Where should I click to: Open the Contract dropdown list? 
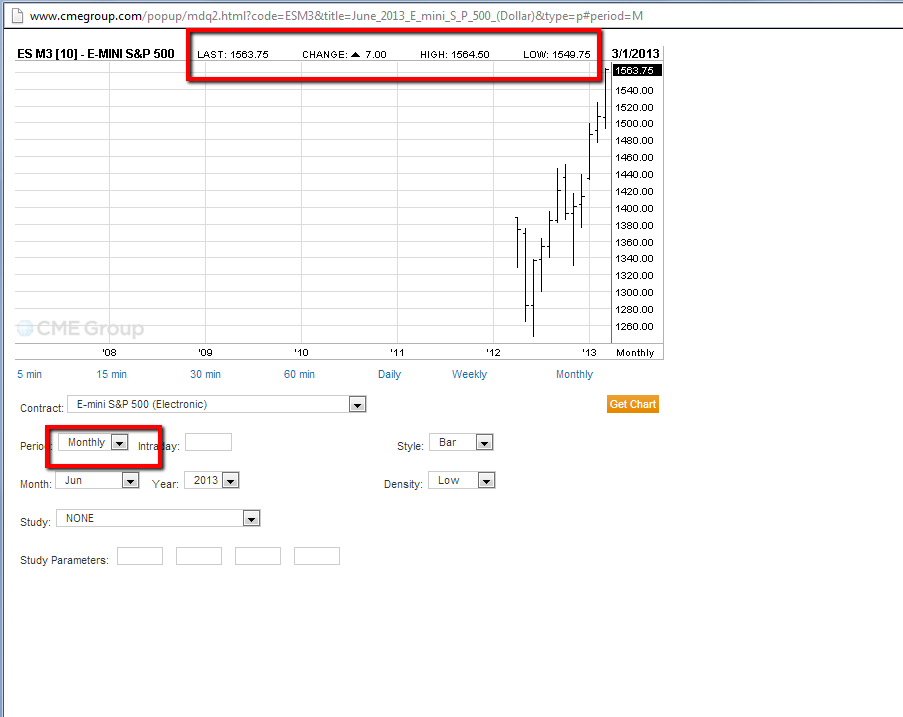(217, 404)
